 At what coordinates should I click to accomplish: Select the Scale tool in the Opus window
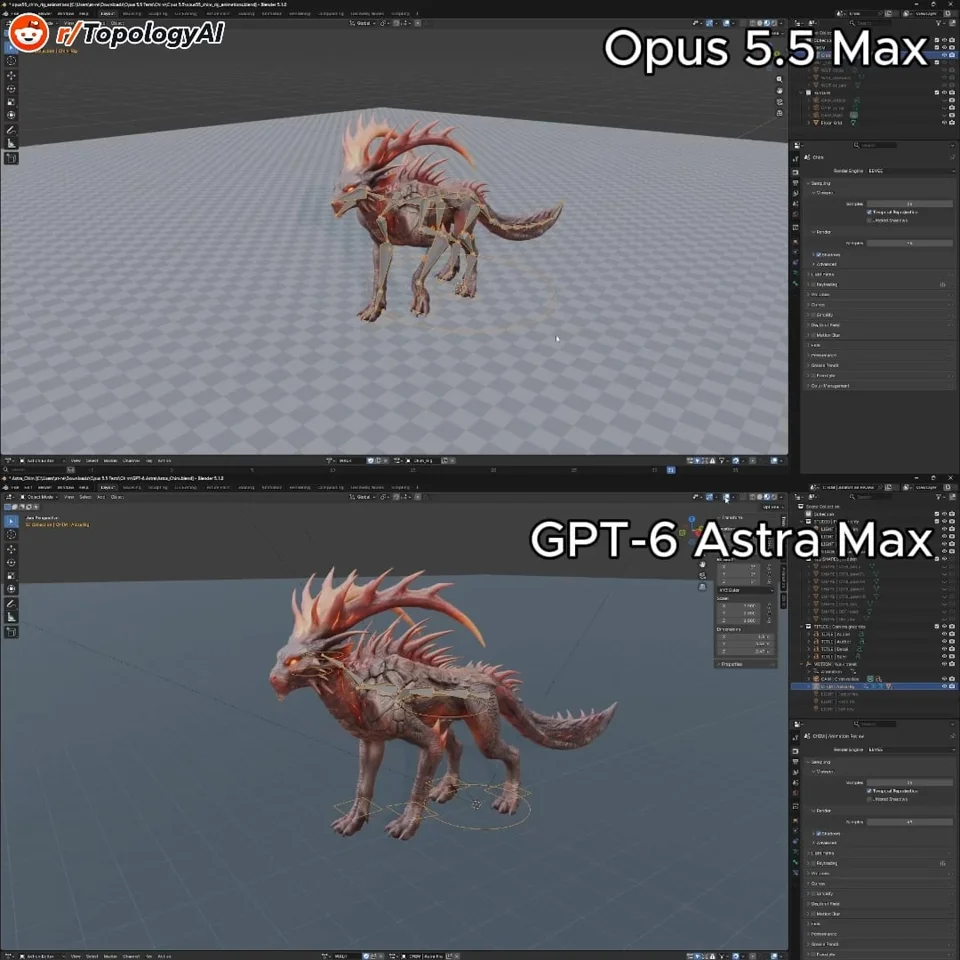11,102
